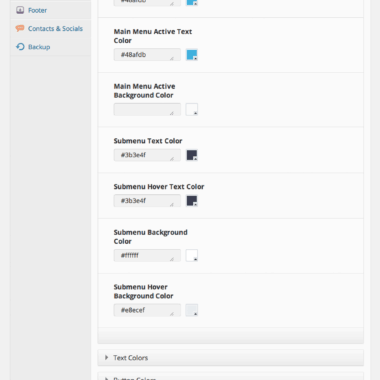Click Submenu Background Color #ffffff field

tap(147, 255)
